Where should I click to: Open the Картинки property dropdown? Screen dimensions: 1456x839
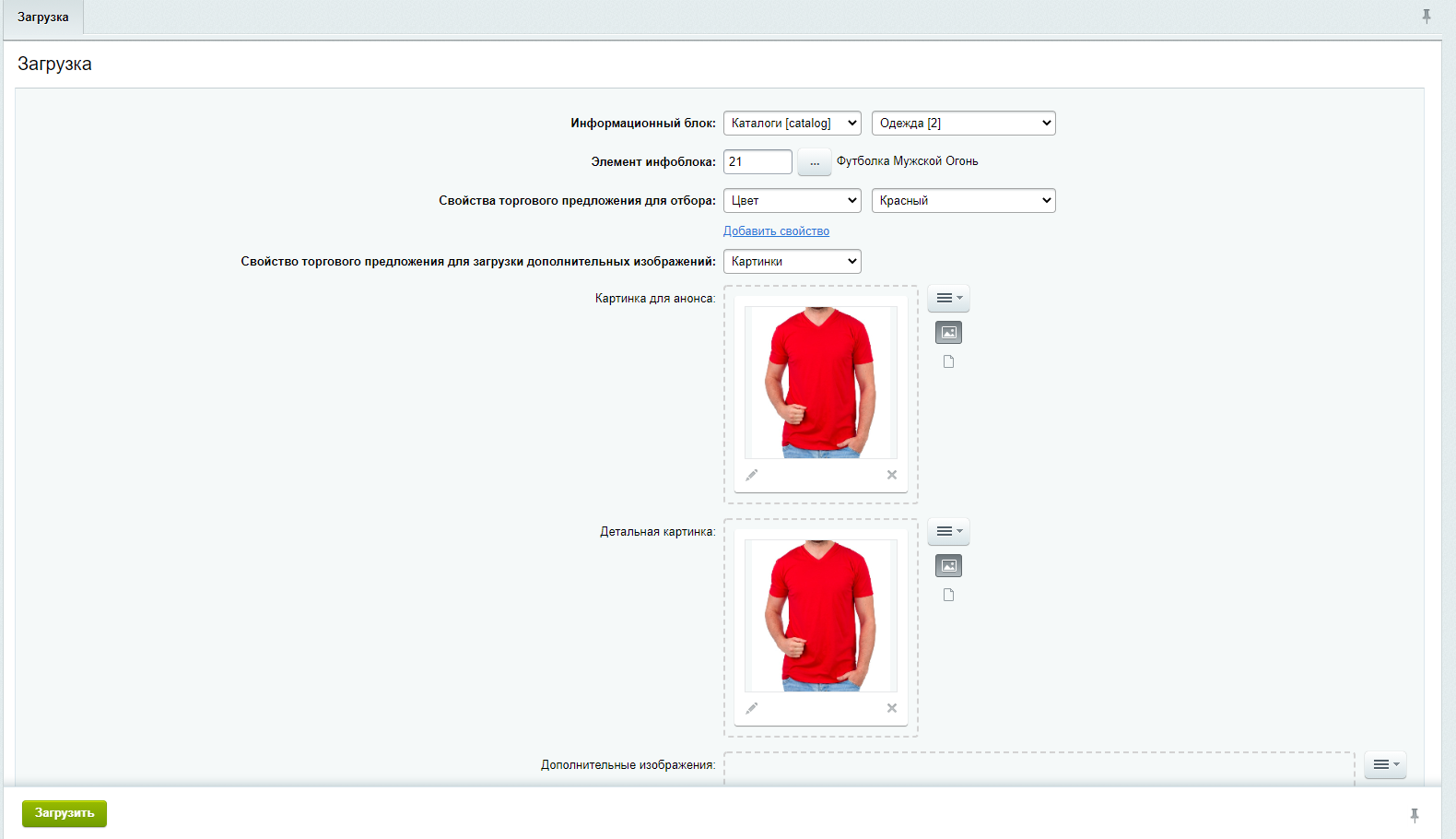point(792,262)
